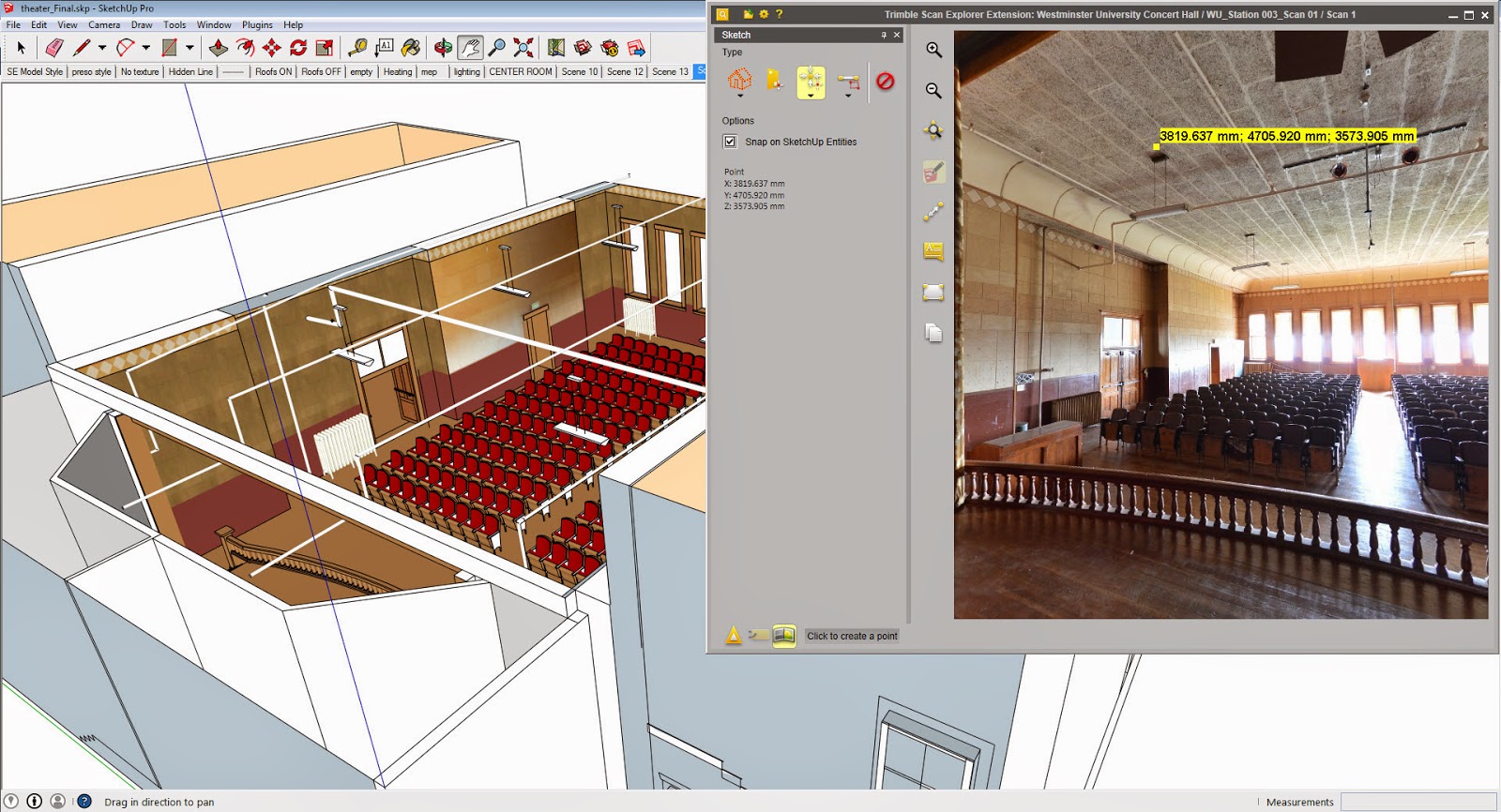The image size is (1501, 812).
Task: Select the arrow Select tool
Action: (21, 48)
